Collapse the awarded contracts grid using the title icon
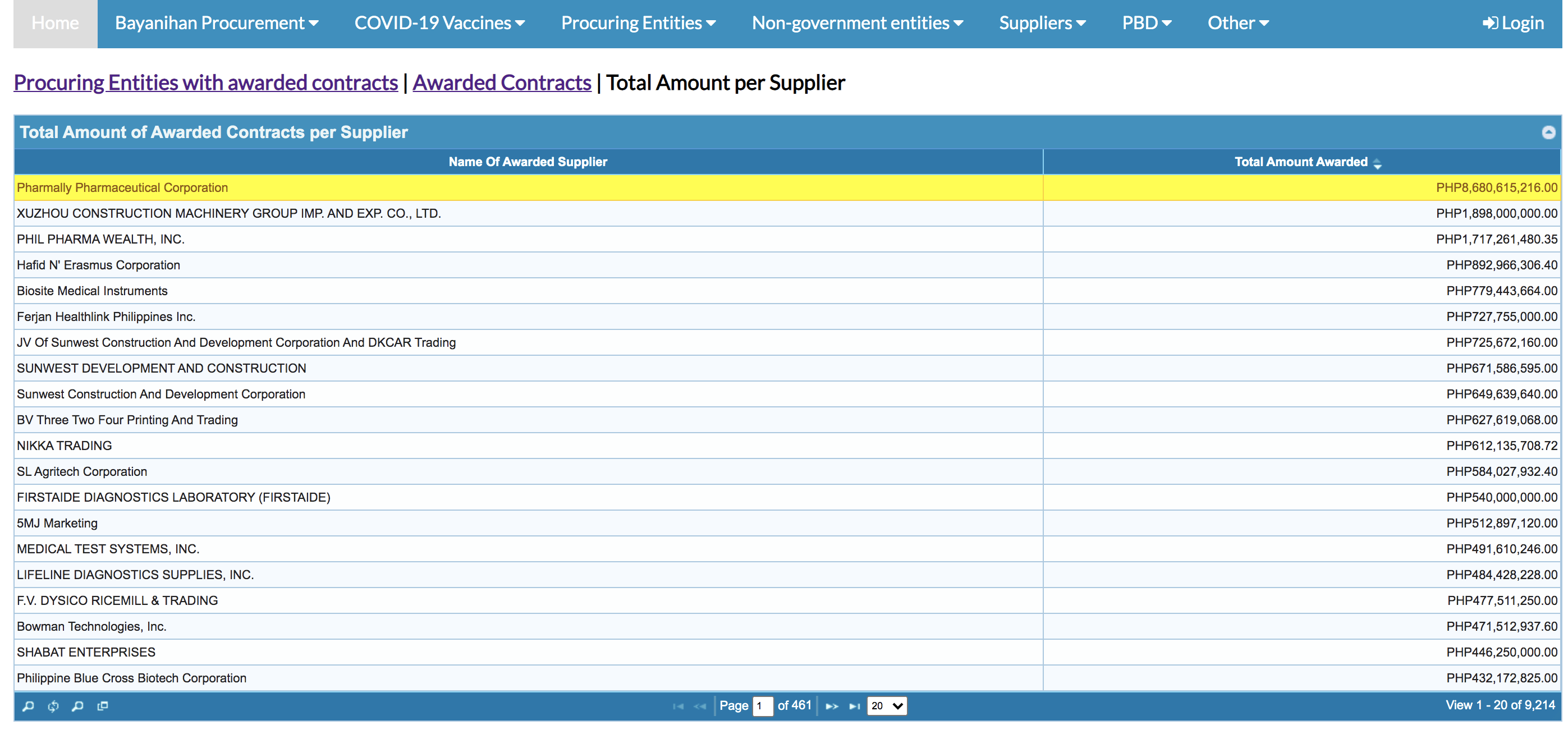1568x734 pixels. pyautogui.click(x=1548, y=132)
